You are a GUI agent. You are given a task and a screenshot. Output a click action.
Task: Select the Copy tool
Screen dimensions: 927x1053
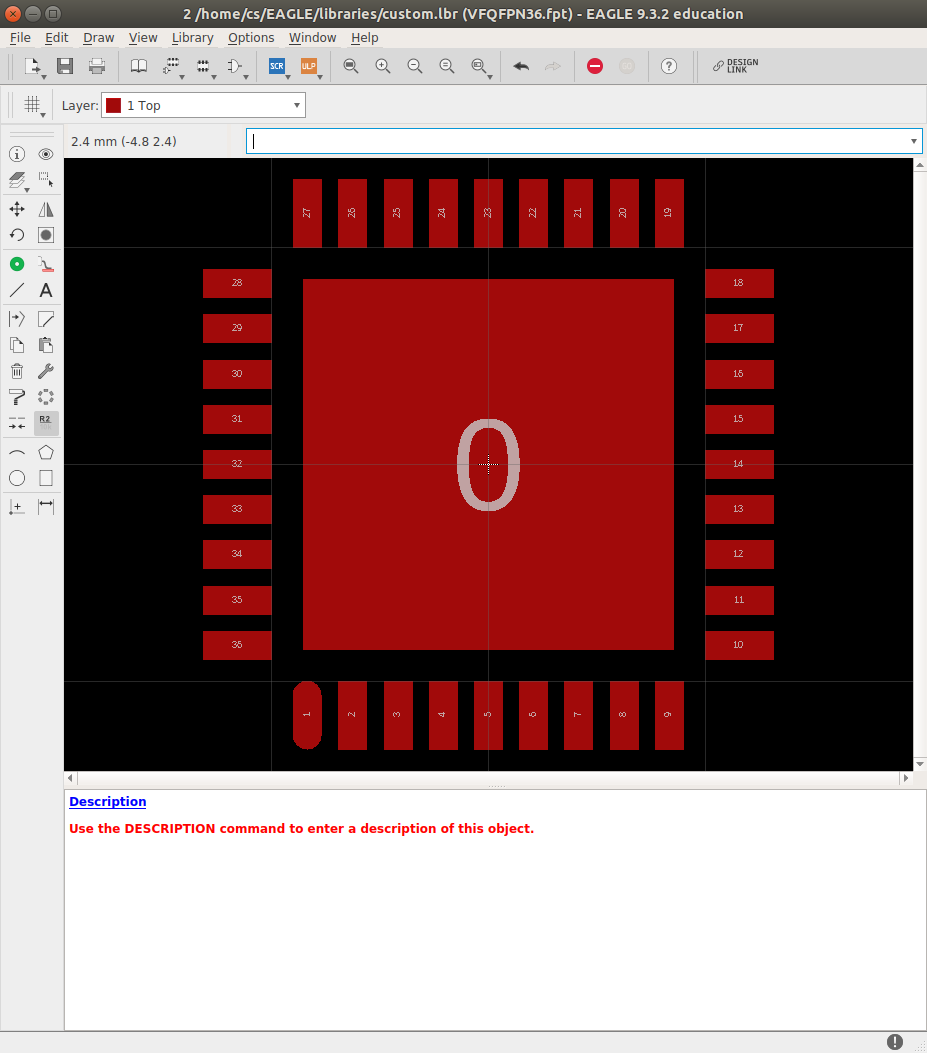click(17, 345)
